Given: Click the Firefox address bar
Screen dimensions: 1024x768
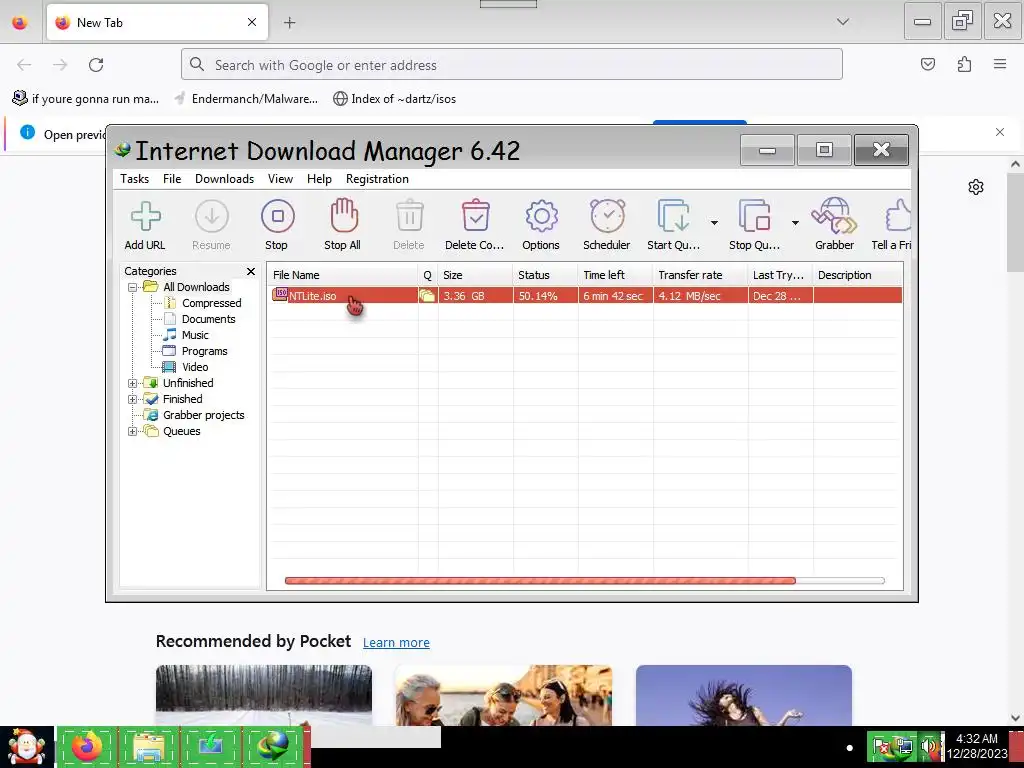Looking at the screenshot, I should pyautogui.click(x=511, y=65).
